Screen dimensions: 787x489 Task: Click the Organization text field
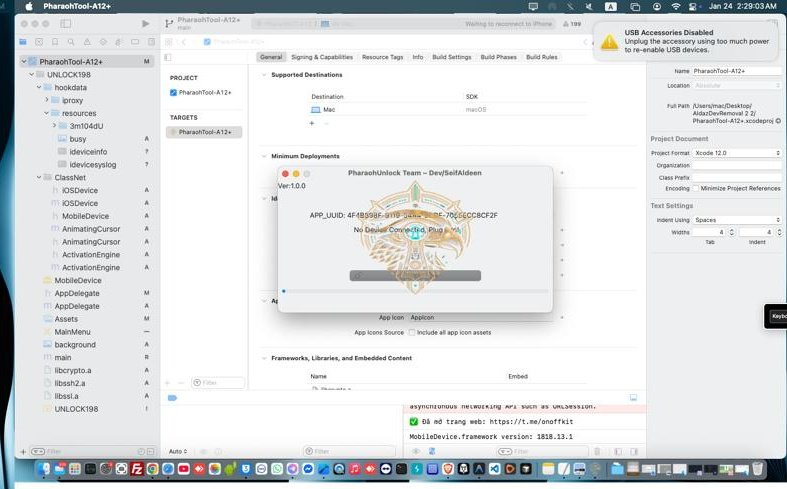737,165
